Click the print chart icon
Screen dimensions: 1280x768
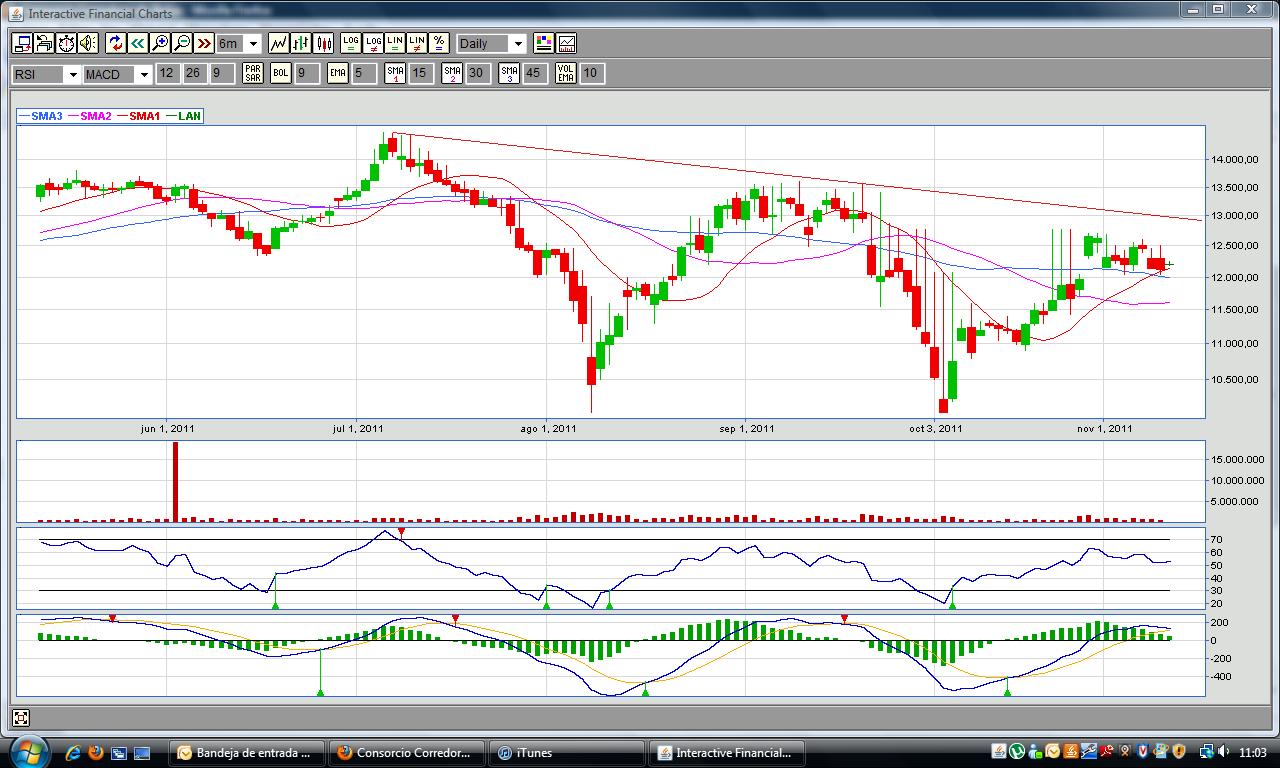pyautogui.click(x=43, y=43)
